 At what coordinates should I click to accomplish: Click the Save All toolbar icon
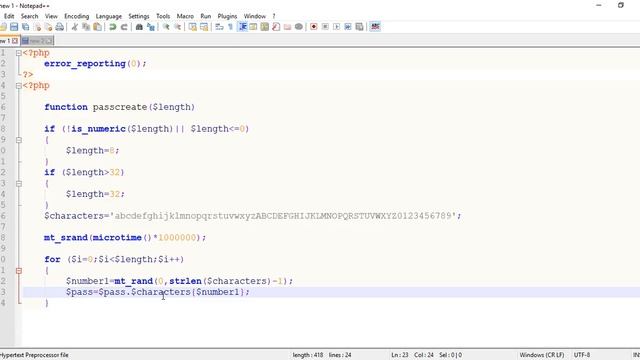26,27
